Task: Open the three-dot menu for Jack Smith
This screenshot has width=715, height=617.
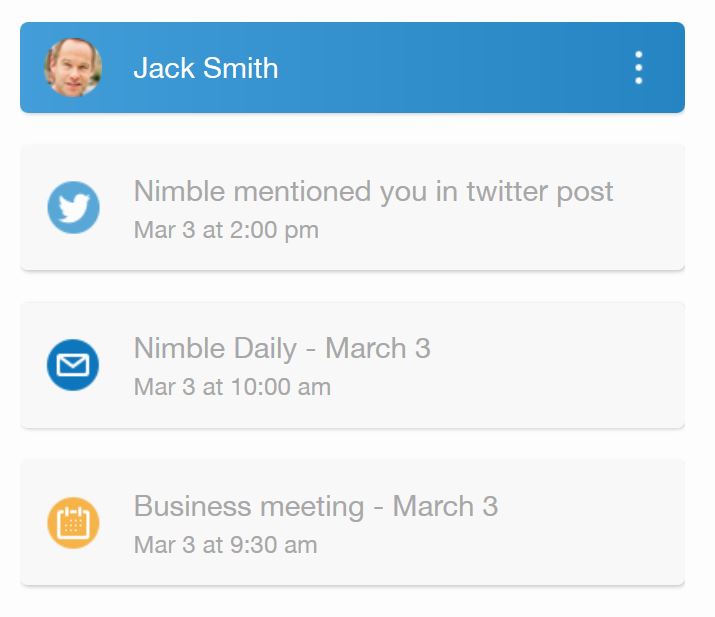Action: [638, 67]
